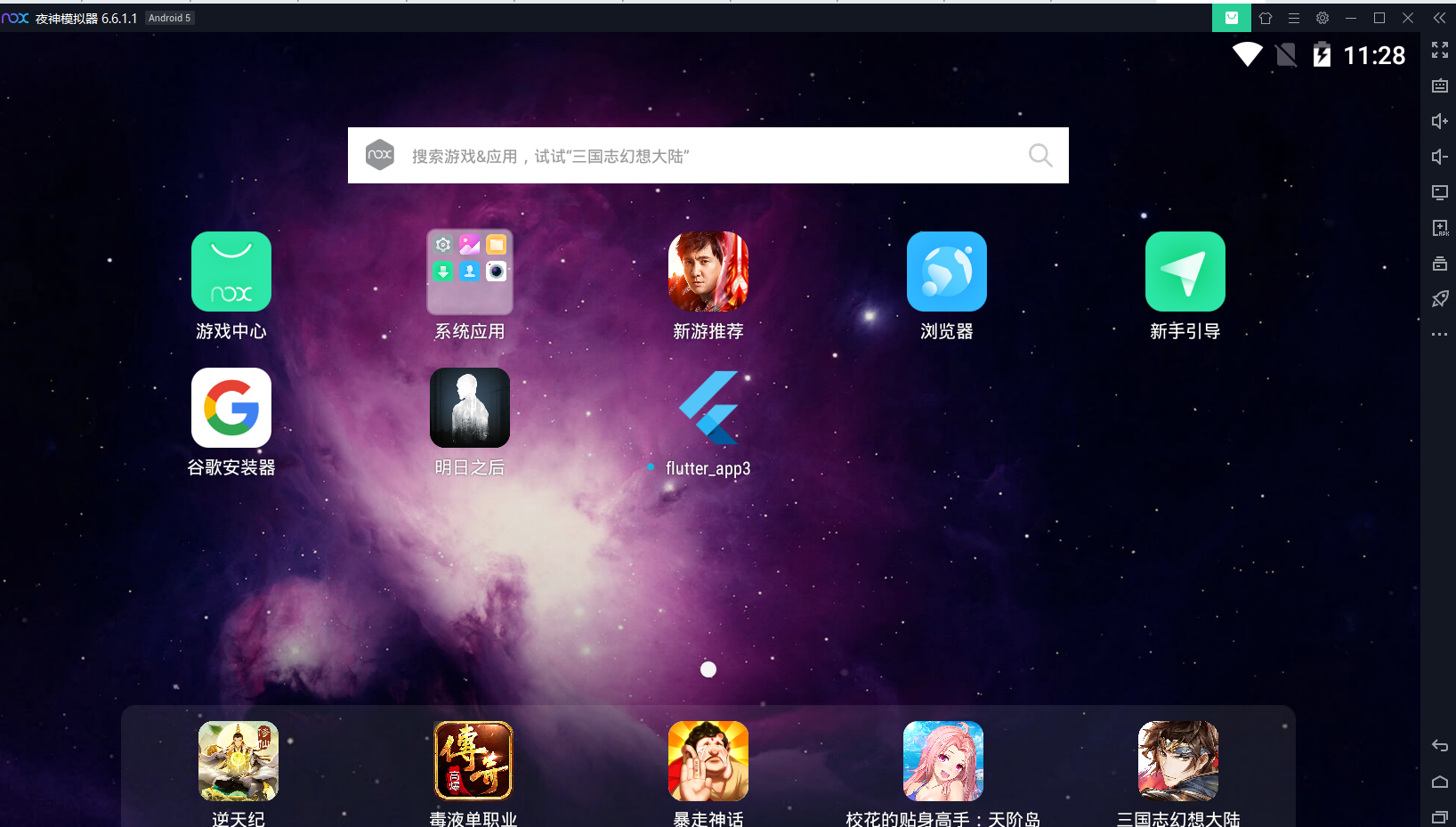
Task: Increase volume with sidebar volume-up icon
Action: tap(1439, 121)
